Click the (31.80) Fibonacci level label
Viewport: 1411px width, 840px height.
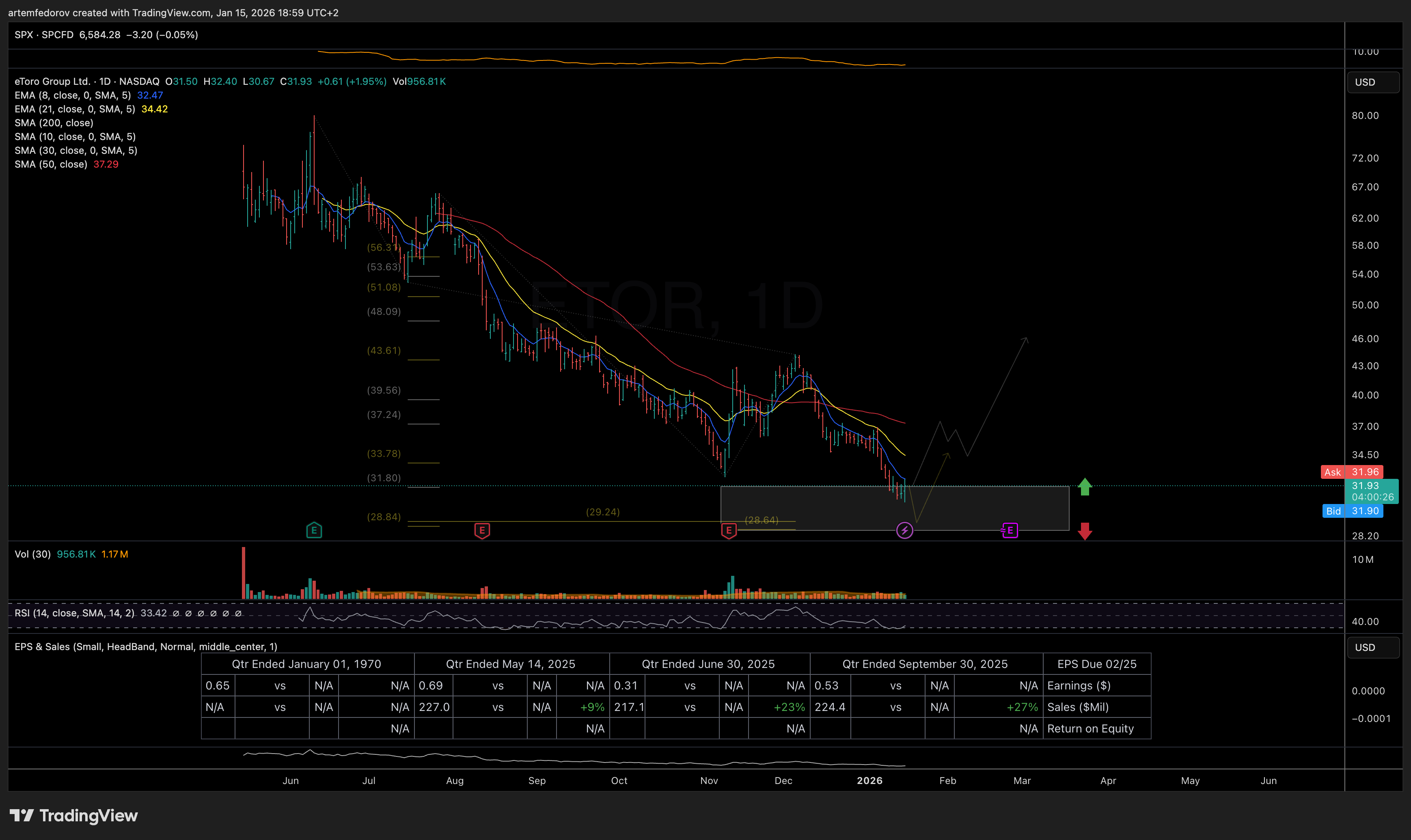point(384,478)
